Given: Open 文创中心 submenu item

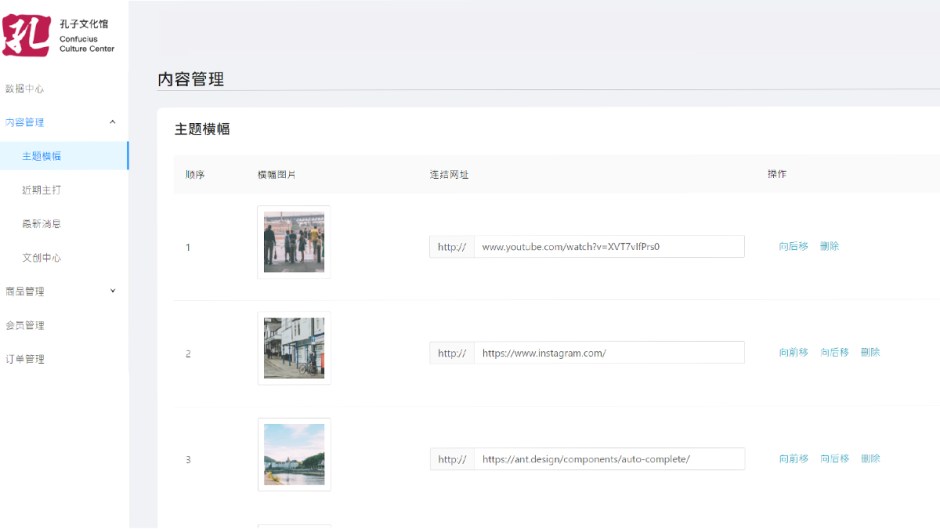Looking at the screenshot, I should coord(41,257).
